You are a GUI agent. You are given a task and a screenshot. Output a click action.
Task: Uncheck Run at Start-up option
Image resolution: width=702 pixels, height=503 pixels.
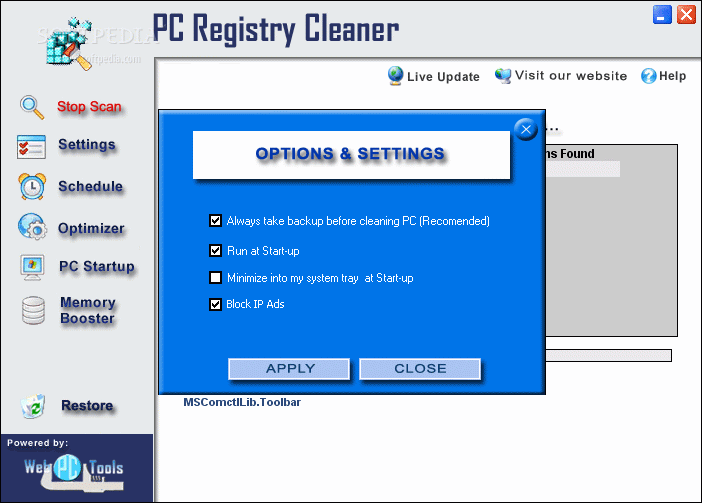point(215,251)
